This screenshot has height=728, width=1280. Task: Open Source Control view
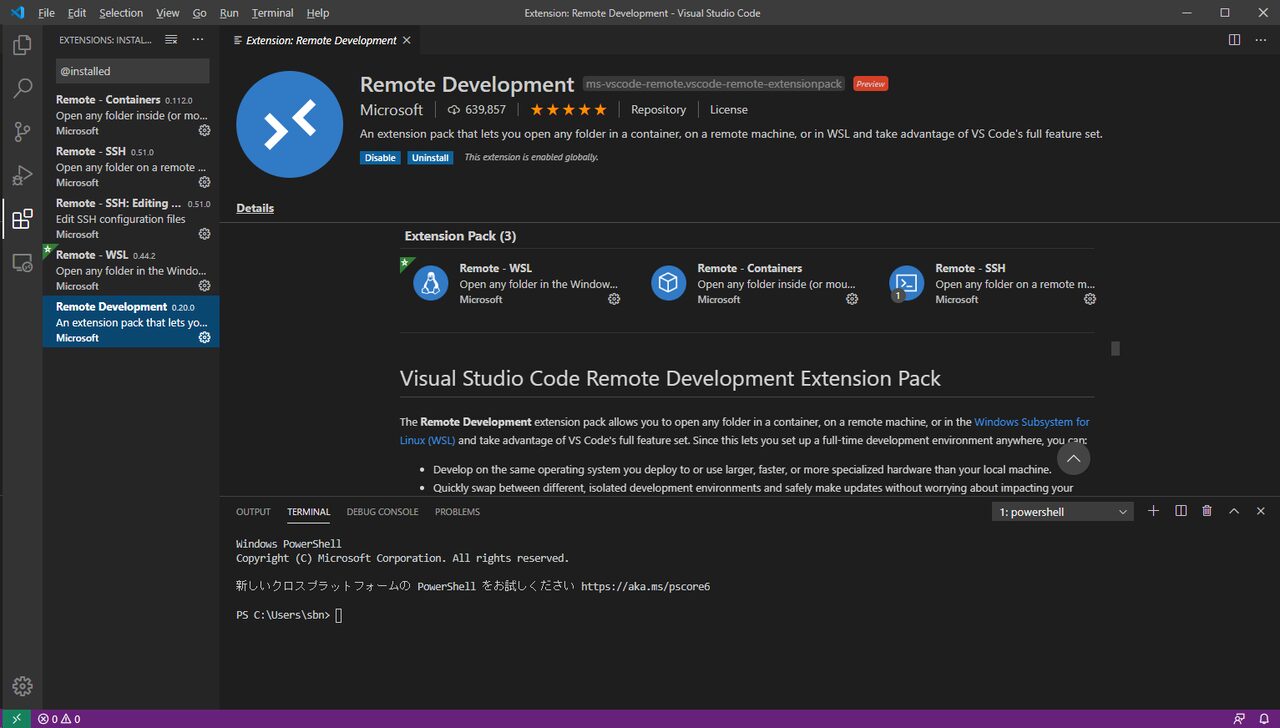22,132
